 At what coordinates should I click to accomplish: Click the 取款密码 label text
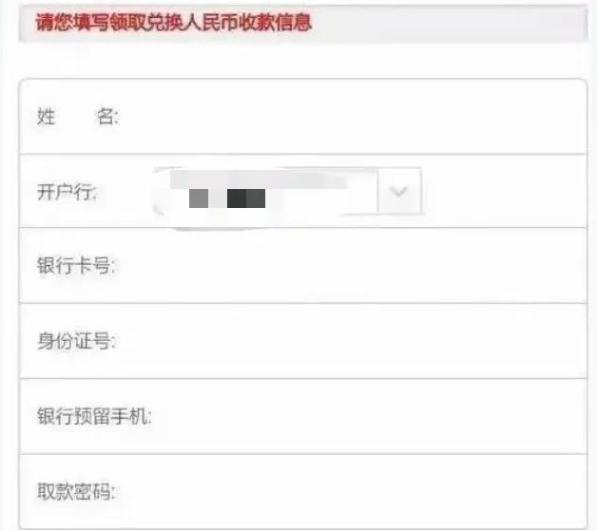76,492
